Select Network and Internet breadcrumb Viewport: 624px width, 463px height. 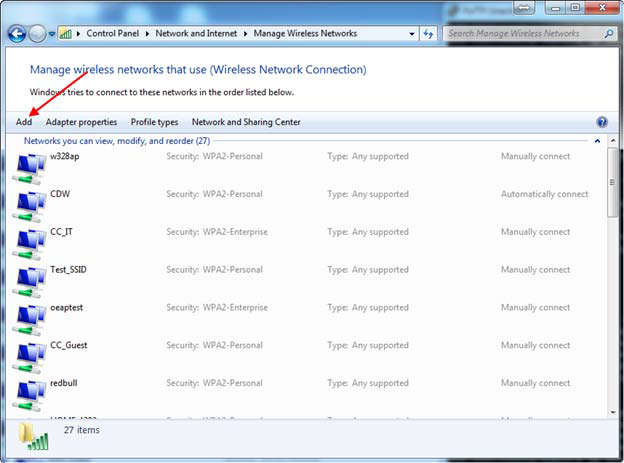click(x=196, y=33)
